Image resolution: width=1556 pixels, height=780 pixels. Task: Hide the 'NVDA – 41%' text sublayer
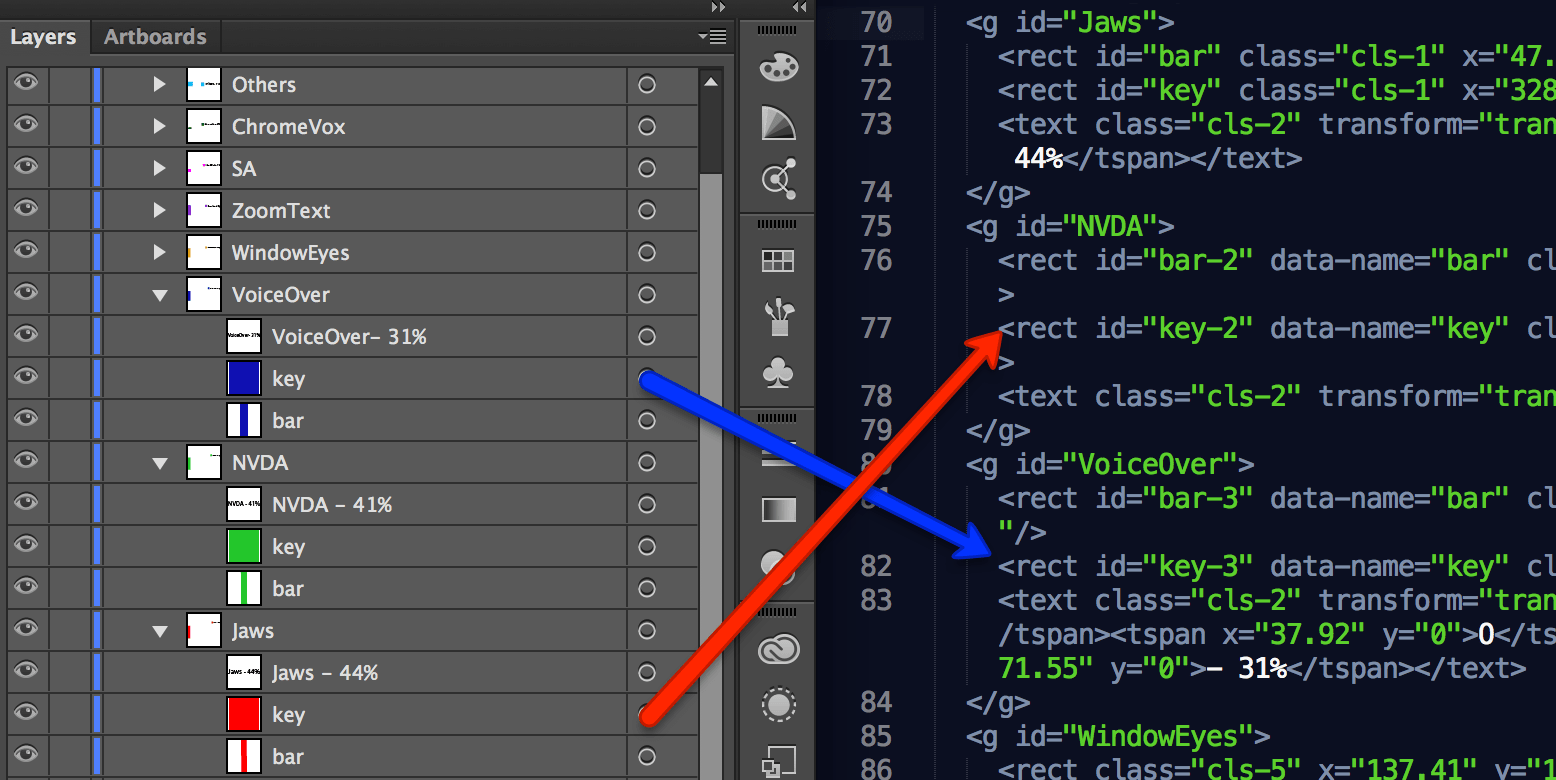tap(26, 504)
